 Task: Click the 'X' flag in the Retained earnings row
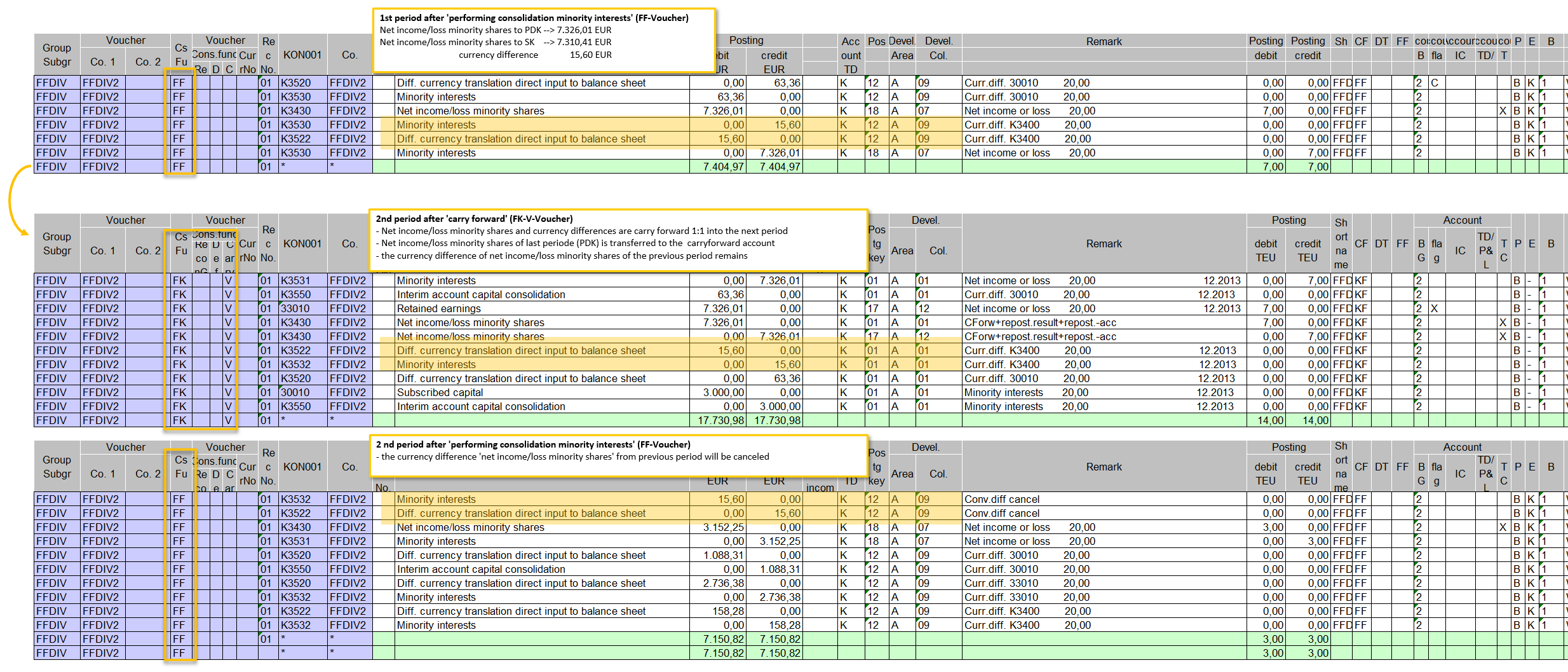[1437, 308]
